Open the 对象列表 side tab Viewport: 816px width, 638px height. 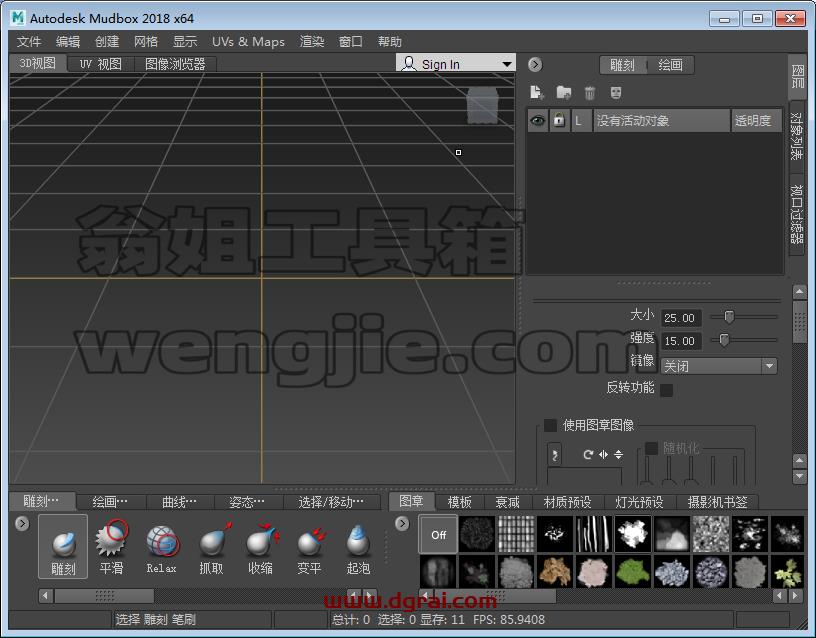coord(796,136)
